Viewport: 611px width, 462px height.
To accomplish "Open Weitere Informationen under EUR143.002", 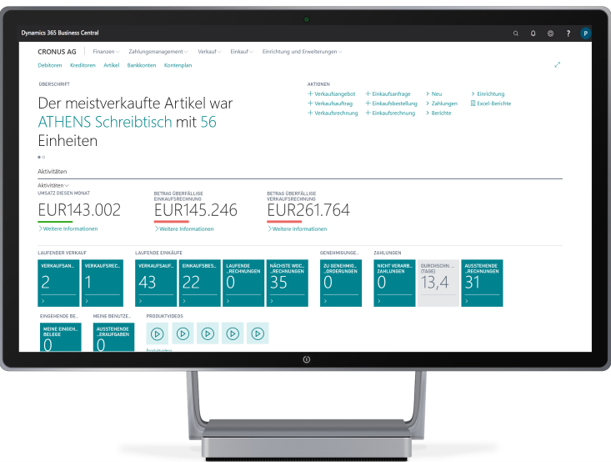I will (68, 229).
